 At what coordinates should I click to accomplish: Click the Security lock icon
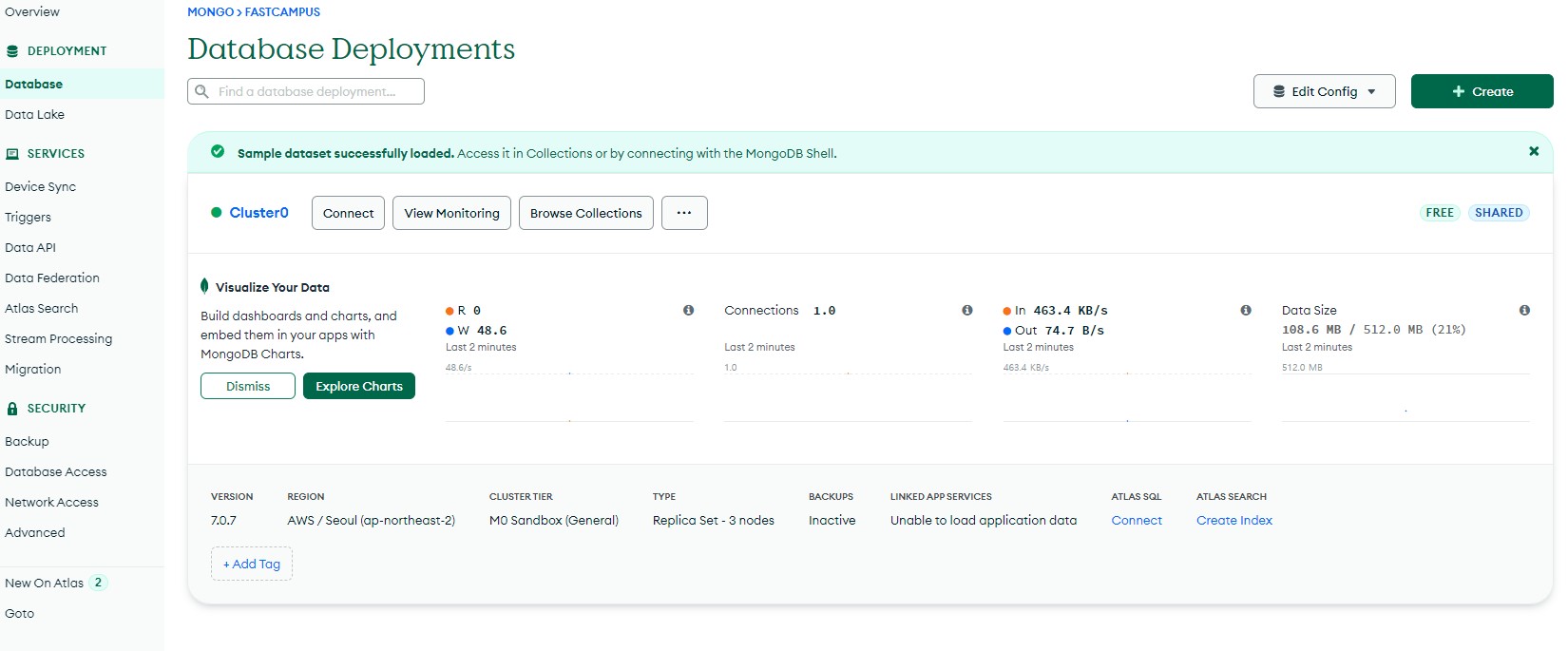pos(12,409)
